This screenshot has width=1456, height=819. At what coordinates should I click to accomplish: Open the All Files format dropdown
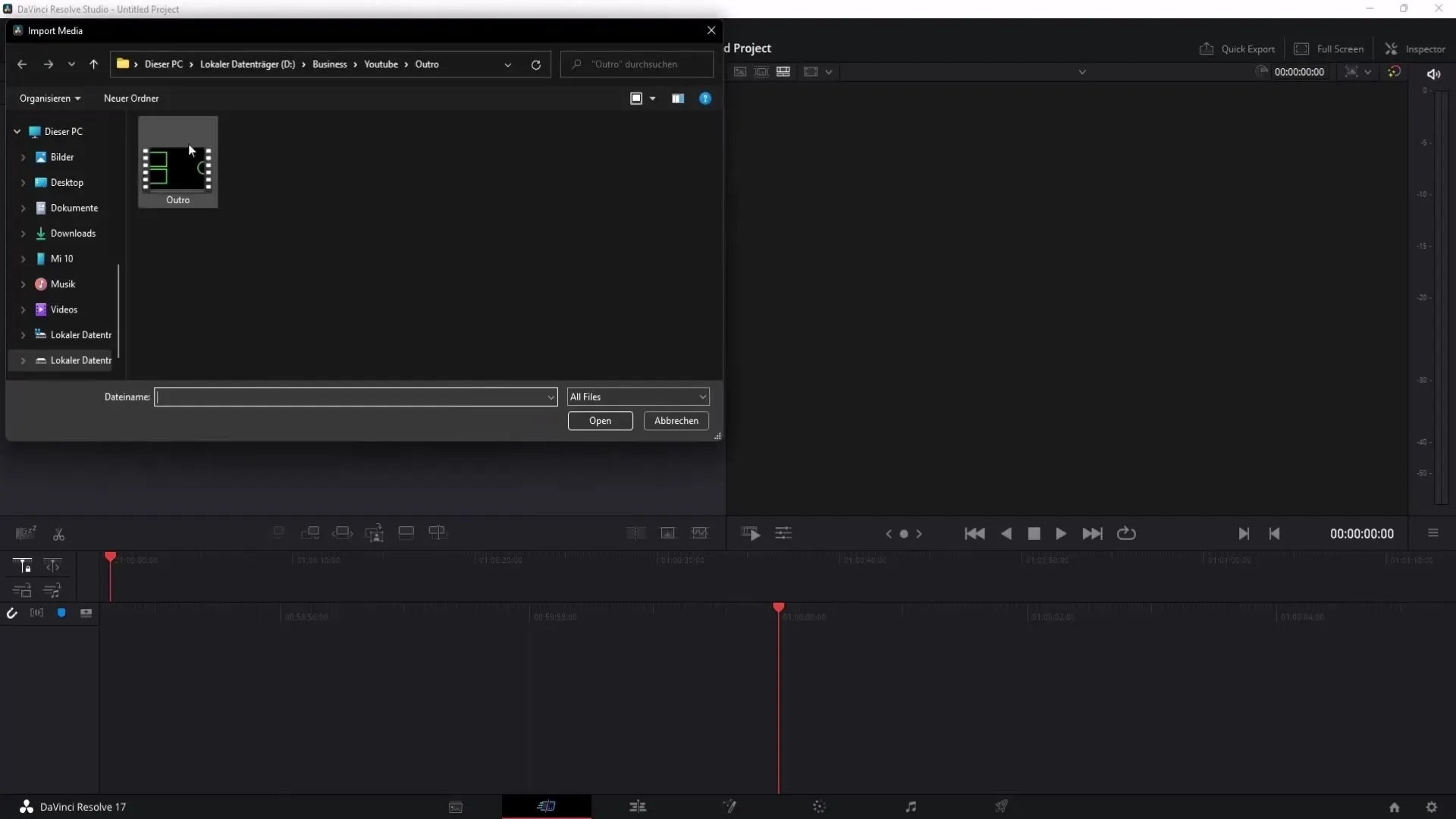[x=636, y=396]
